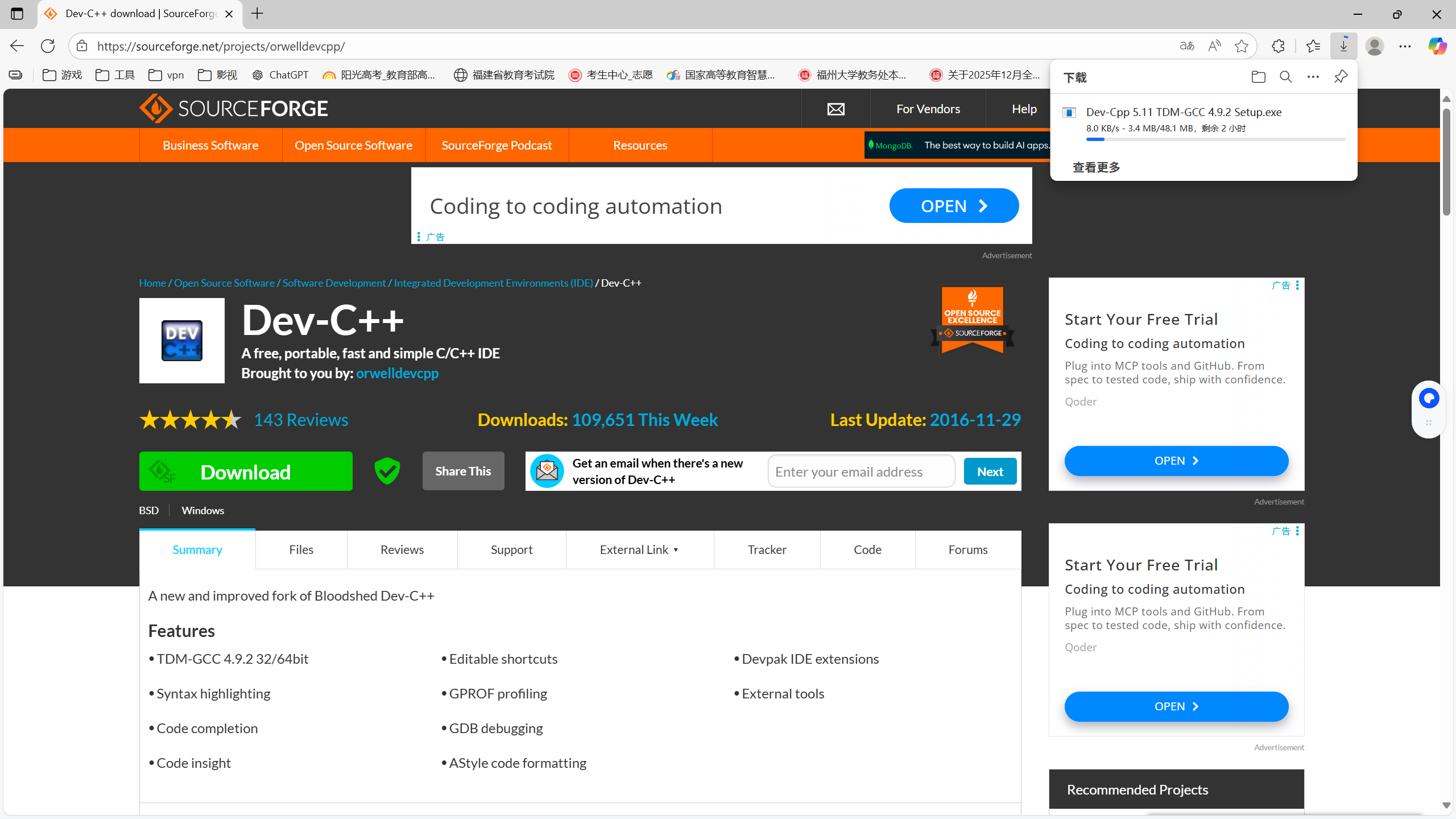Expand the External Link dropdown tab
The image size is (1456, 819).
(639, 549)
